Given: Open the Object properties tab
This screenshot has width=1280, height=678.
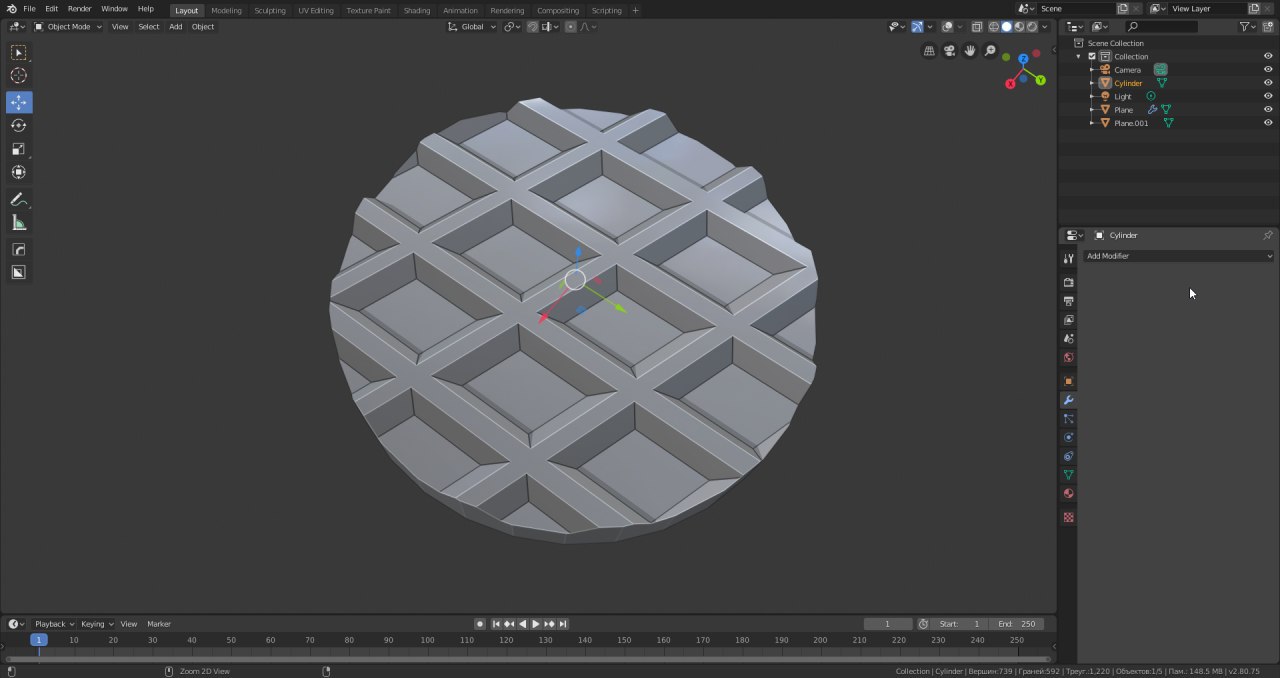Looking at the screenshot, I should click(x=1068, y=381).
